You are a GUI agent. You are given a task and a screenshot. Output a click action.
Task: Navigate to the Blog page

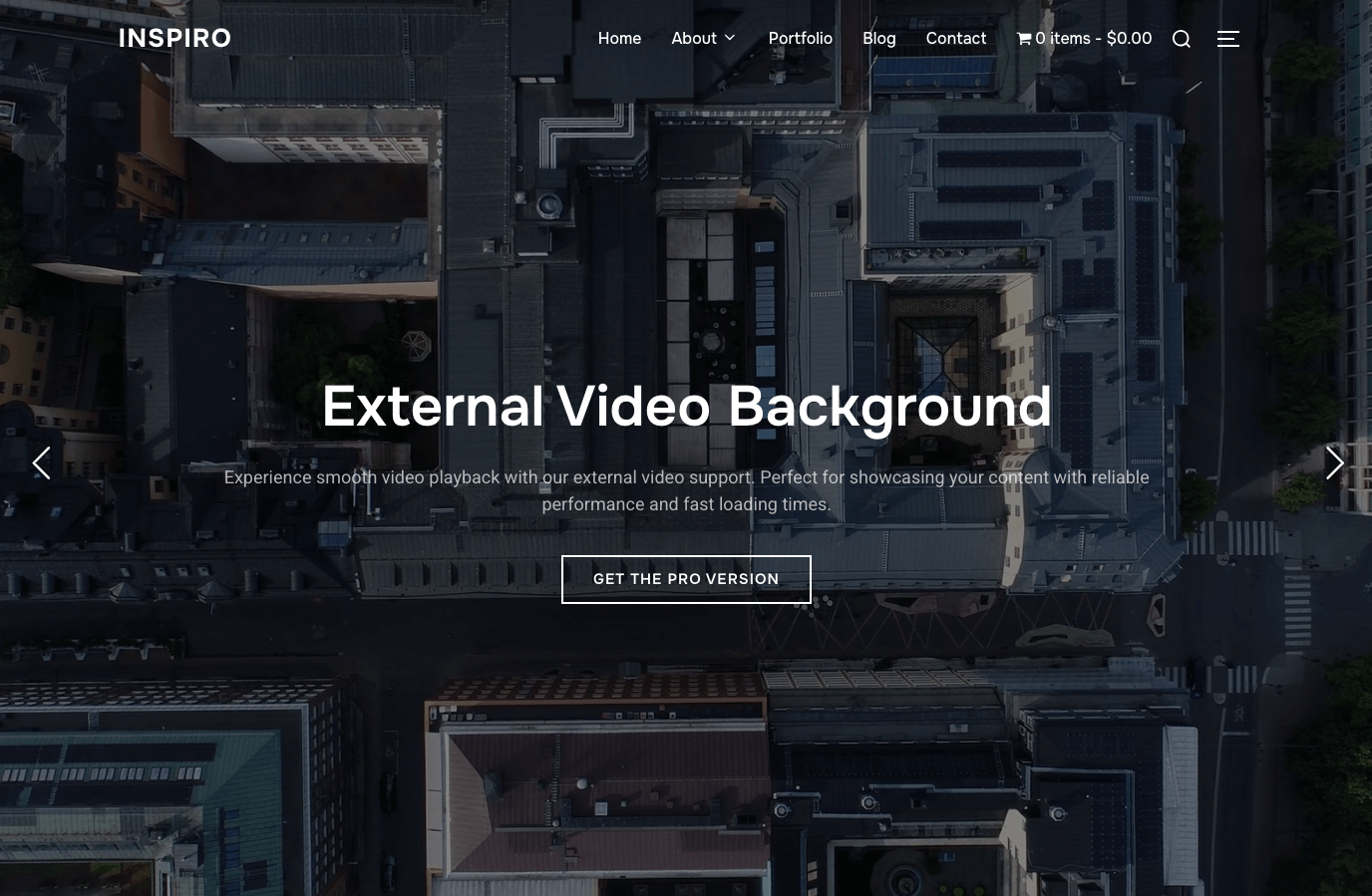point(878,38)
